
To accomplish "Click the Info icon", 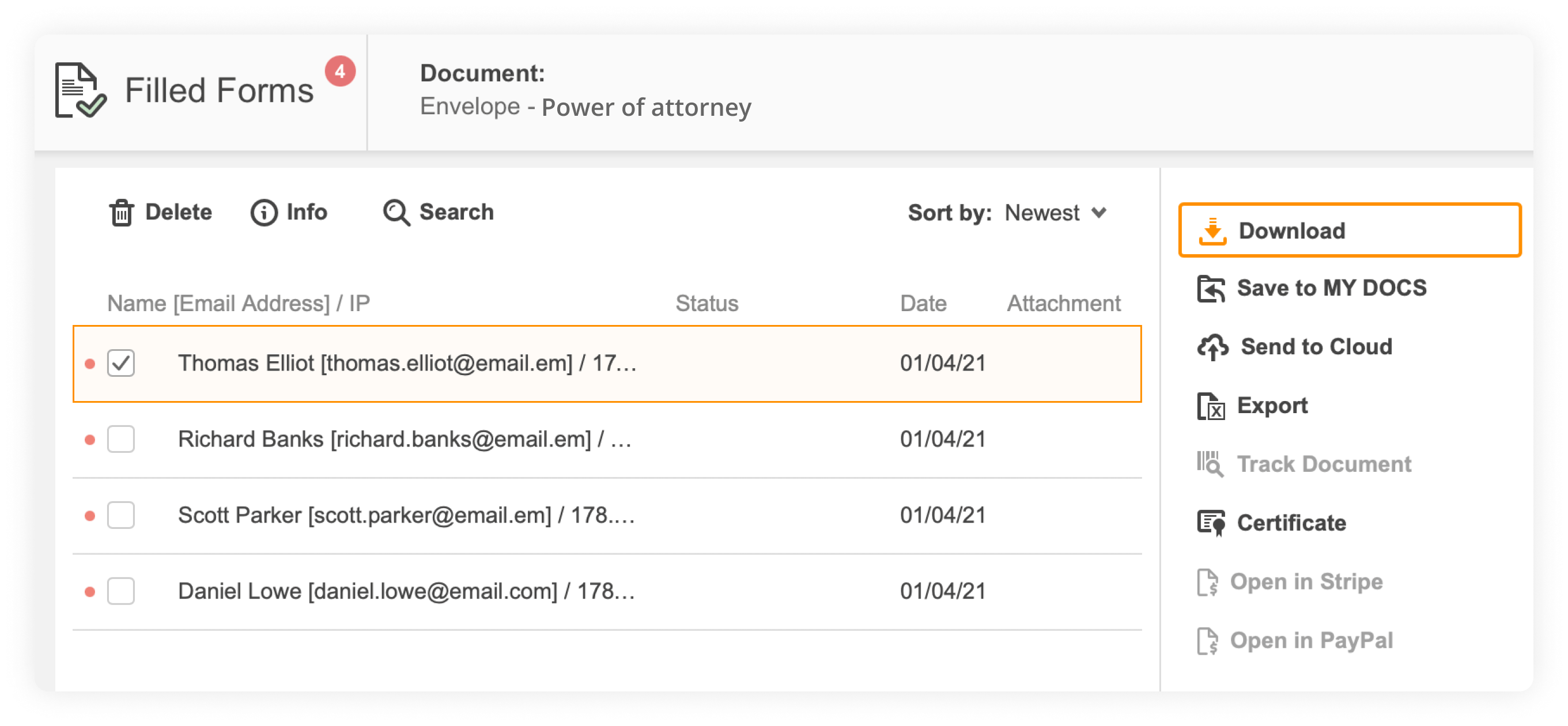I will tap(263, 213).
